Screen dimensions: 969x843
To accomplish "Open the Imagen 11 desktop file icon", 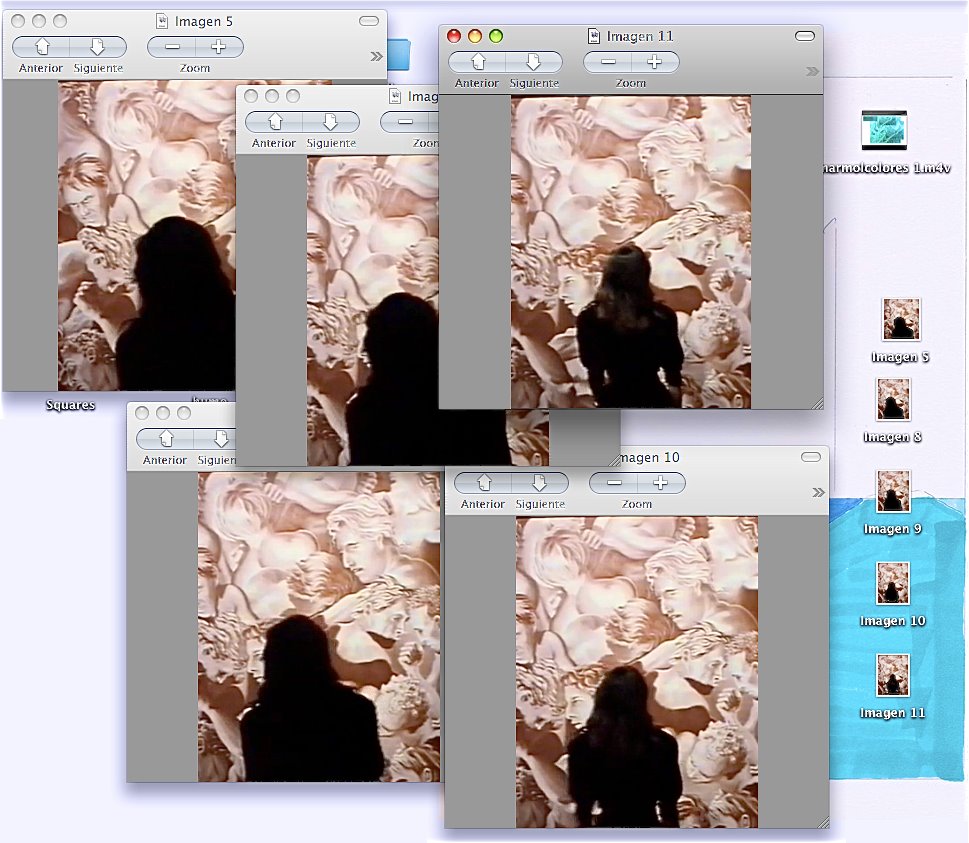I will 892,675.
